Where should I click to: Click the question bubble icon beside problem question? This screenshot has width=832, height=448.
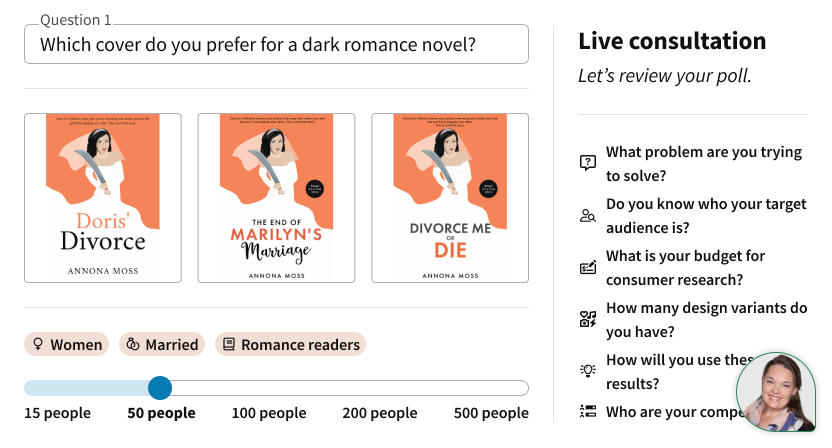(588, 162)
